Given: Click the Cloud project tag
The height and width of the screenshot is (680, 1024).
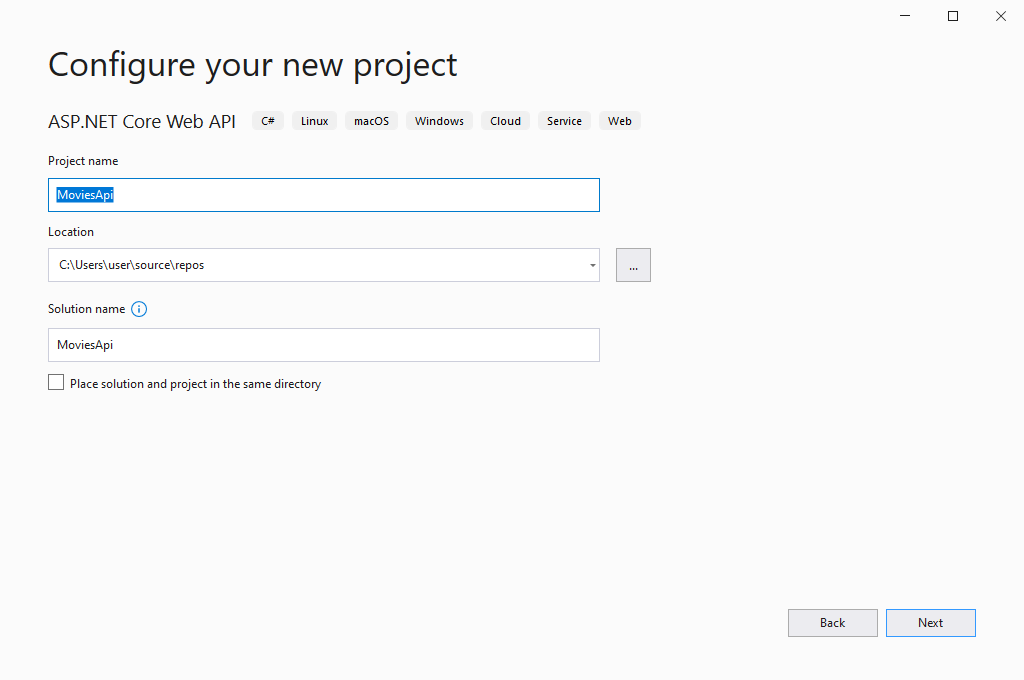Looking at the screenshot, I should coord(505,120).
